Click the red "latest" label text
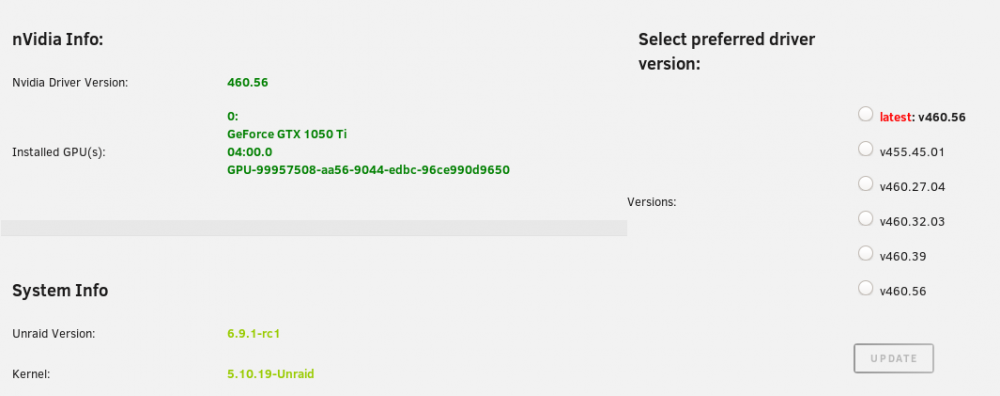The width and height of the screenshot is (1000, 396). click(x=895, y=117)
